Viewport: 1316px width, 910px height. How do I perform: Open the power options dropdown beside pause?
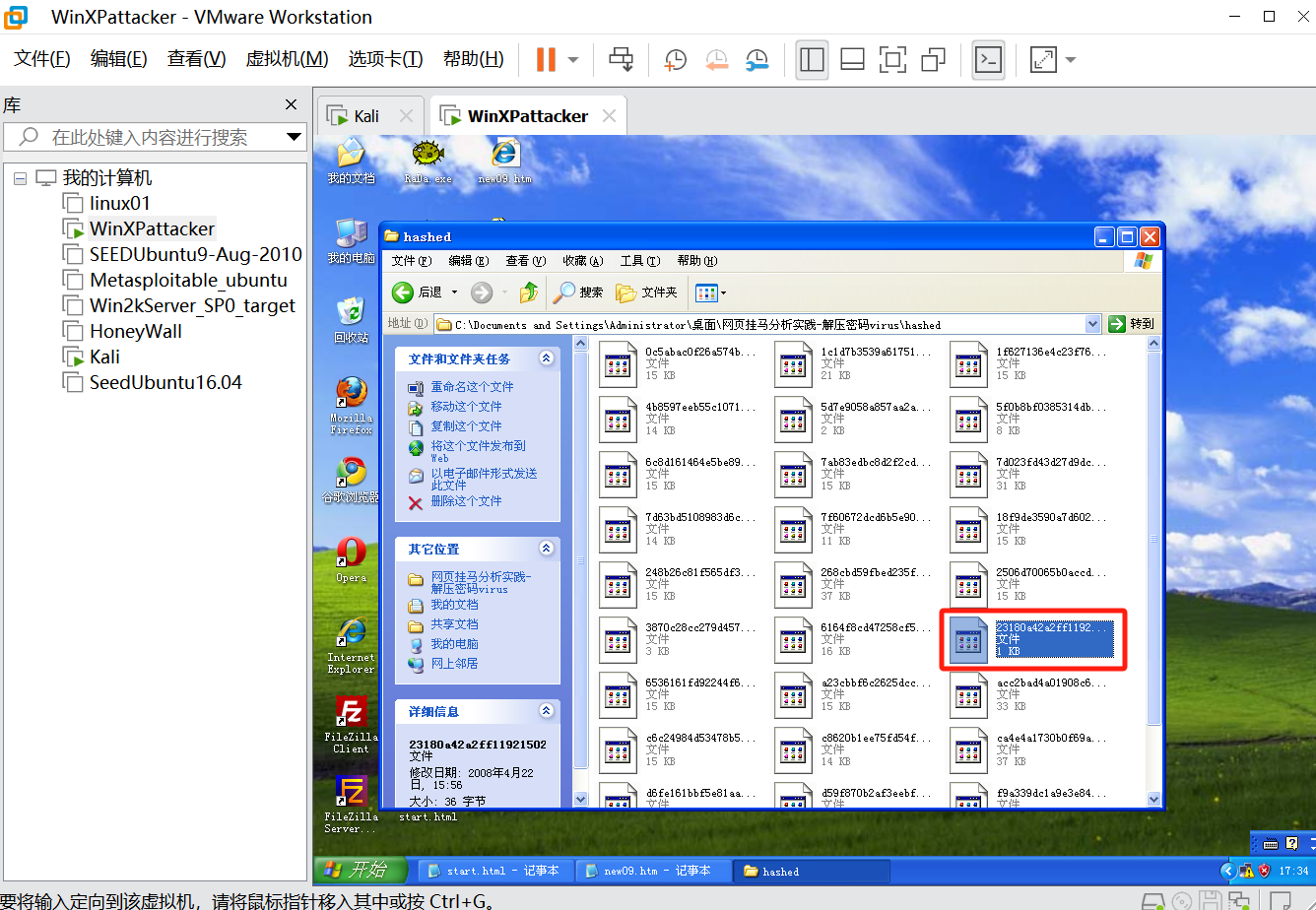point(573,60)
